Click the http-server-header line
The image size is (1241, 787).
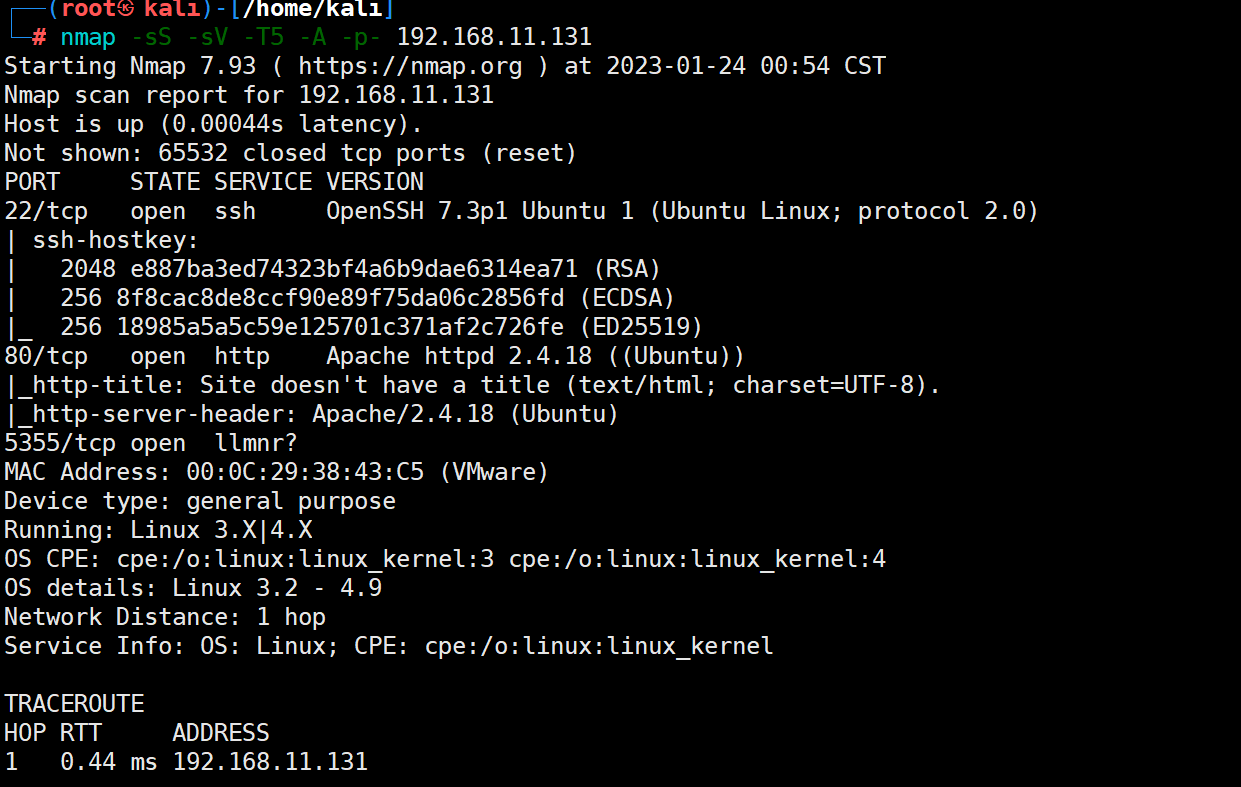pos(311,415)
